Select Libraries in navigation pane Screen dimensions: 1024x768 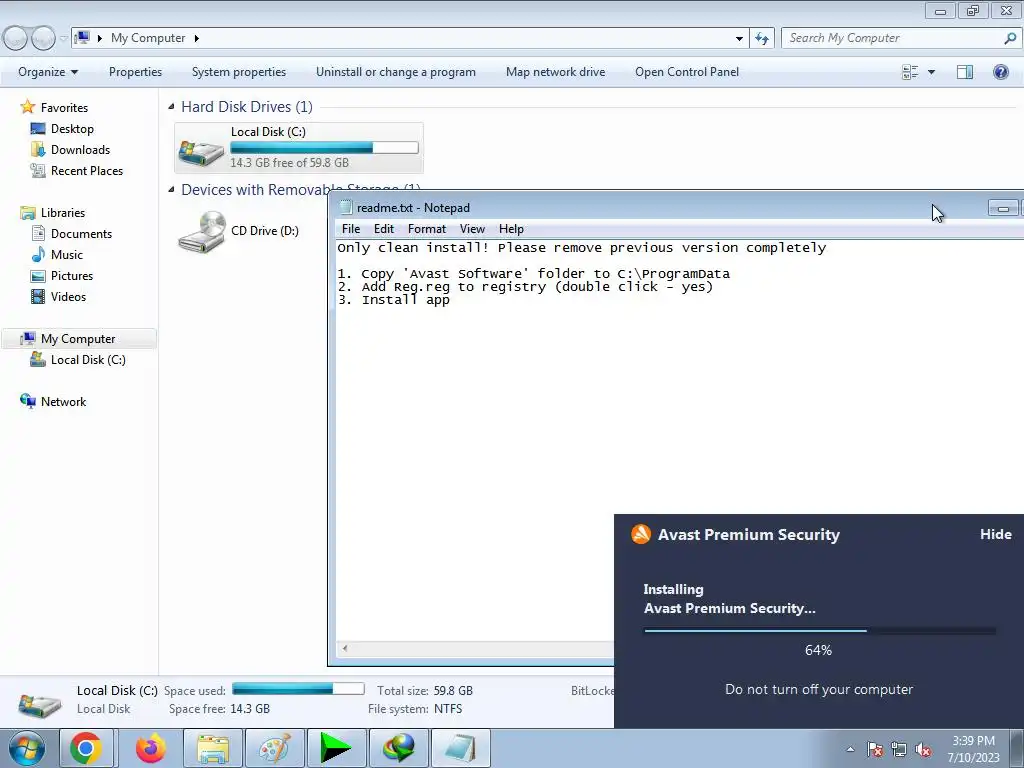[x=63, y=213]
